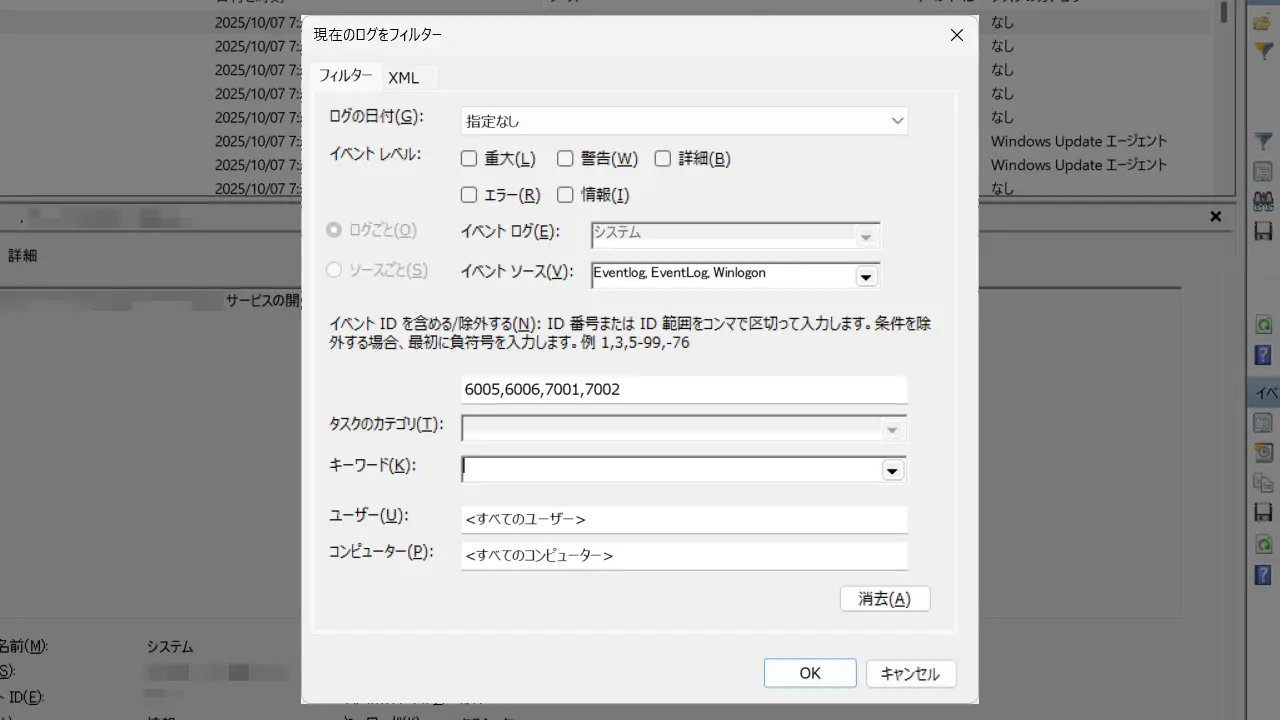Click the yellow funnel create custom view icon
The width and height of the screenshot is (1280, 720).
1263,51
